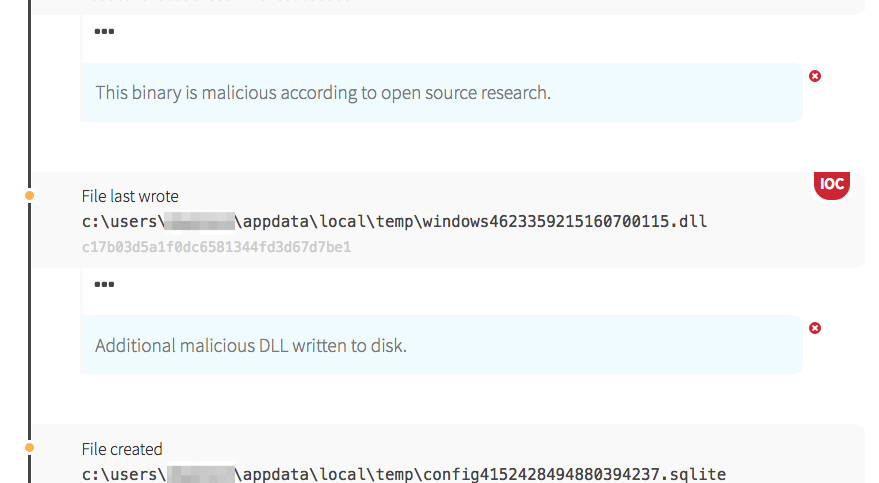Edit the "Additional malicious DLL written" note text
The height and width of the screenshot is (483, 879).
point(251,346)
